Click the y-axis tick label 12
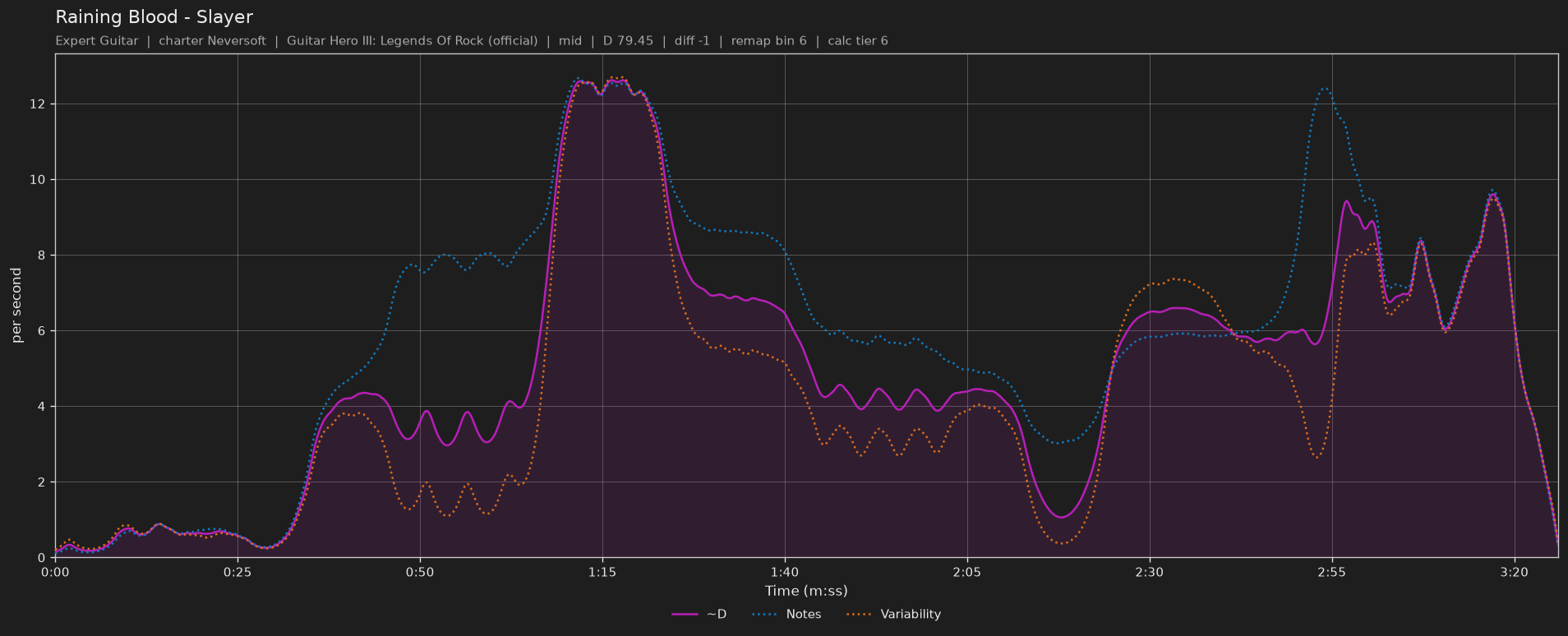 (x=39, y=104)
